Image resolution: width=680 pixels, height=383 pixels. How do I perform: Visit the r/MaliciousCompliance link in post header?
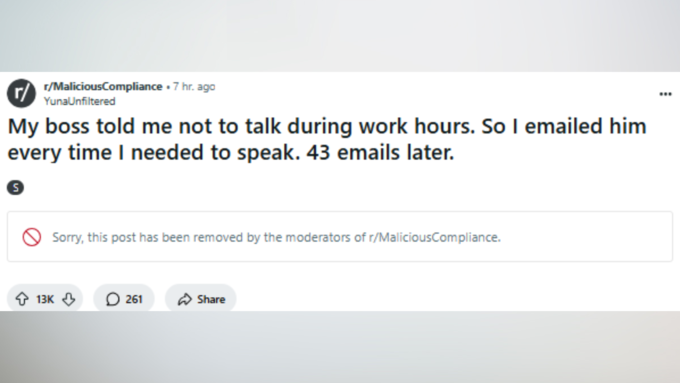click(103, 86)
